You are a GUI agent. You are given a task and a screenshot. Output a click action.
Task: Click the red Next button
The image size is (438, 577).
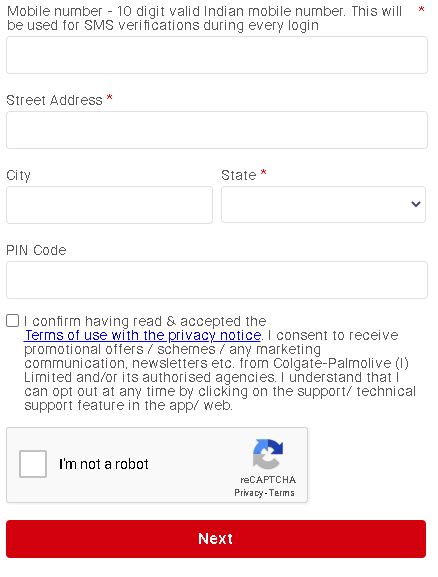(x=216, y=539)
